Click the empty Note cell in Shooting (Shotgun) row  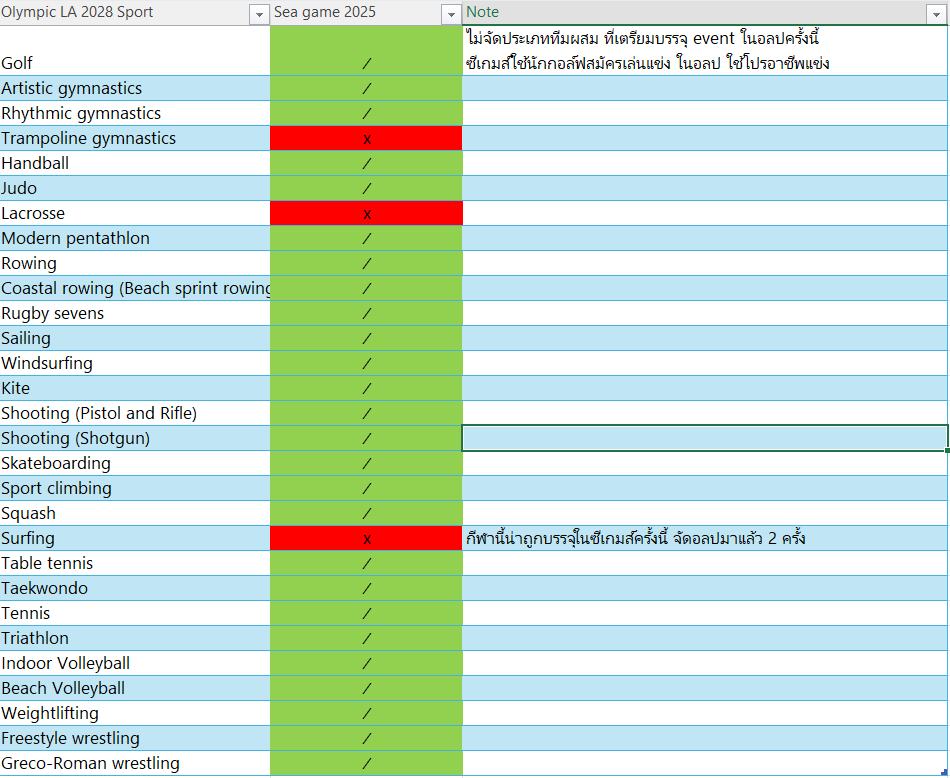click(705, 438)
